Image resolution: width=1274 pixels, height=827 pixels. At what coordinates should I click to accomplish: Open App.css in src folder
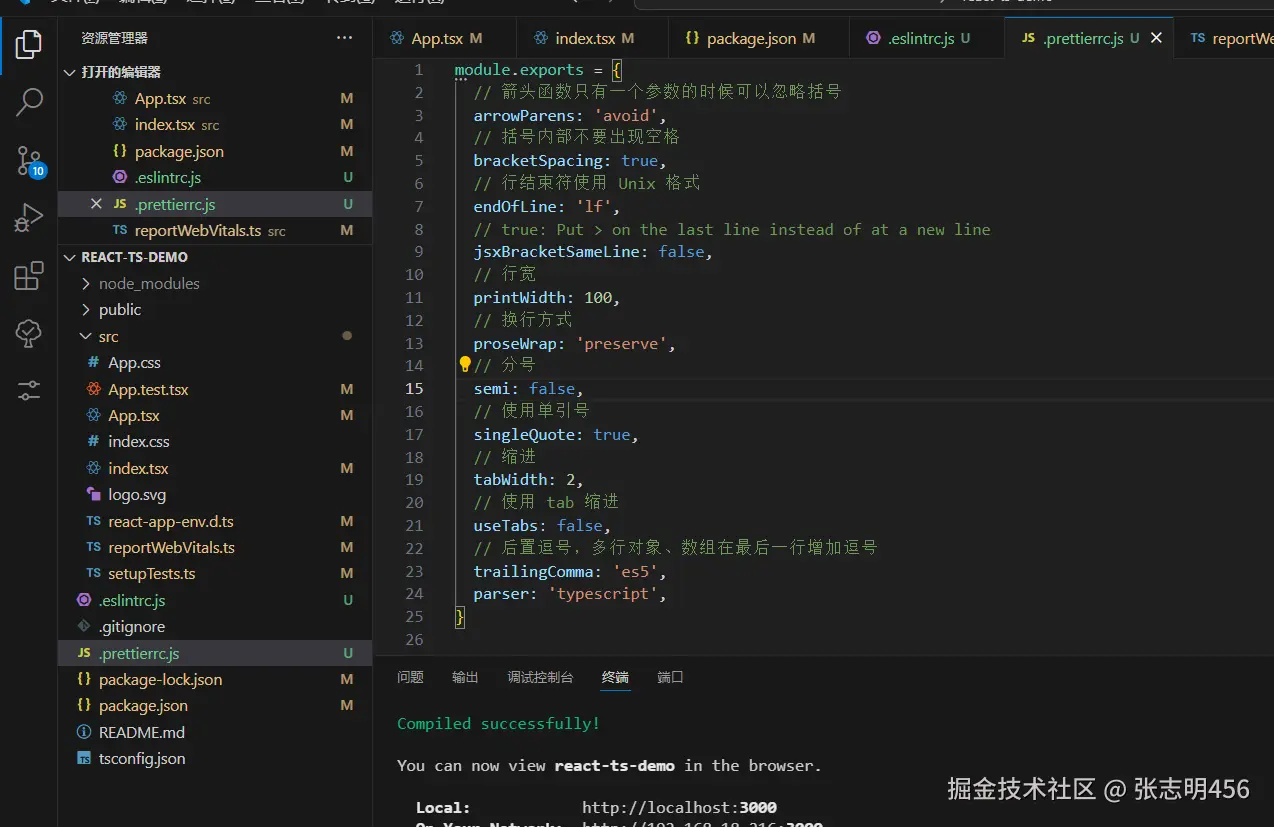pyautogui.click(x=215, y=363)
